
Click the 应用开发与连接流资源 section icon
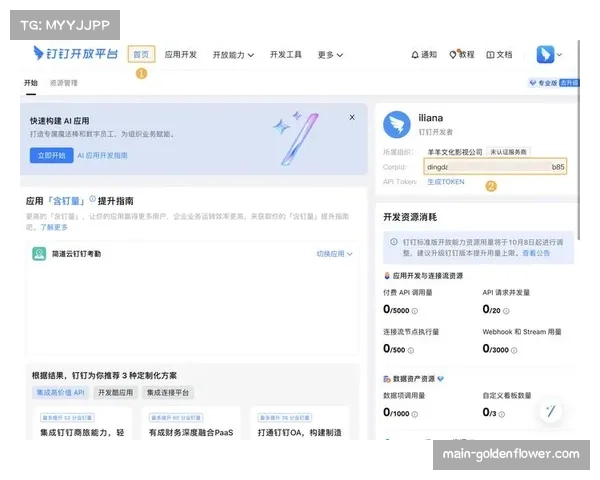tap(387, 276)
